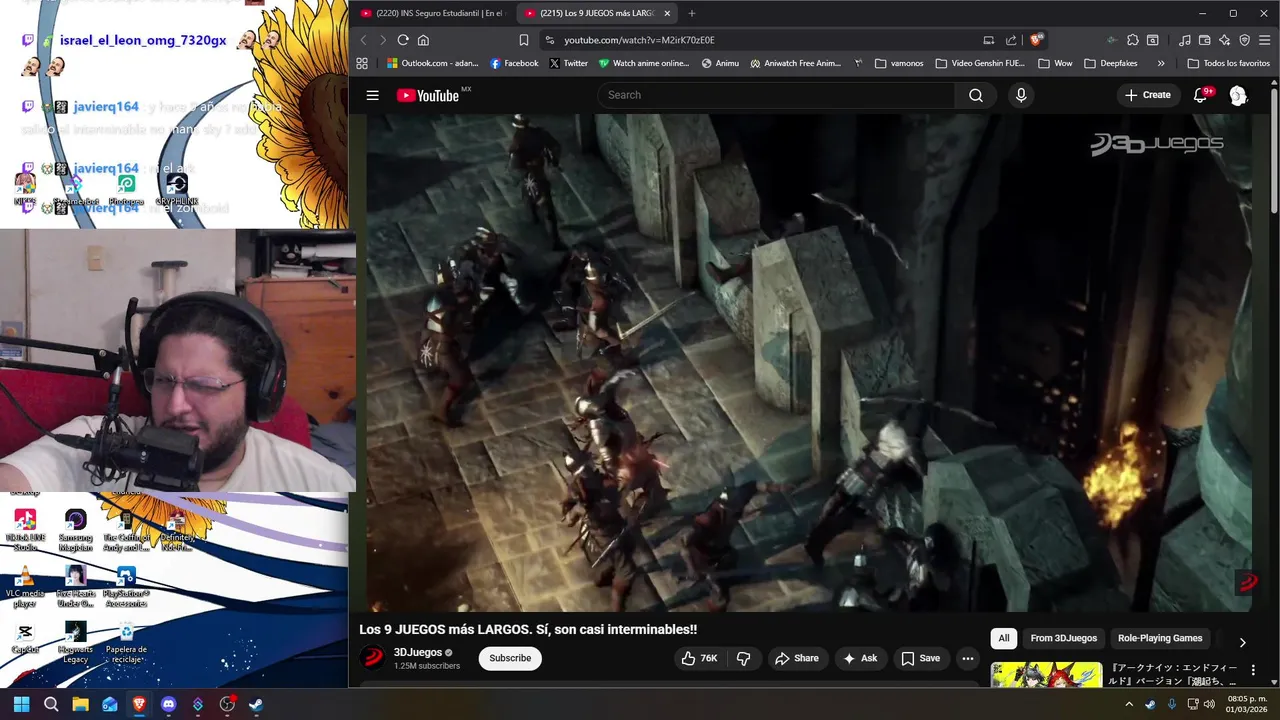Open the Twitter bookmark
The width and height of the screenshot is (1280, 720).
569,63
